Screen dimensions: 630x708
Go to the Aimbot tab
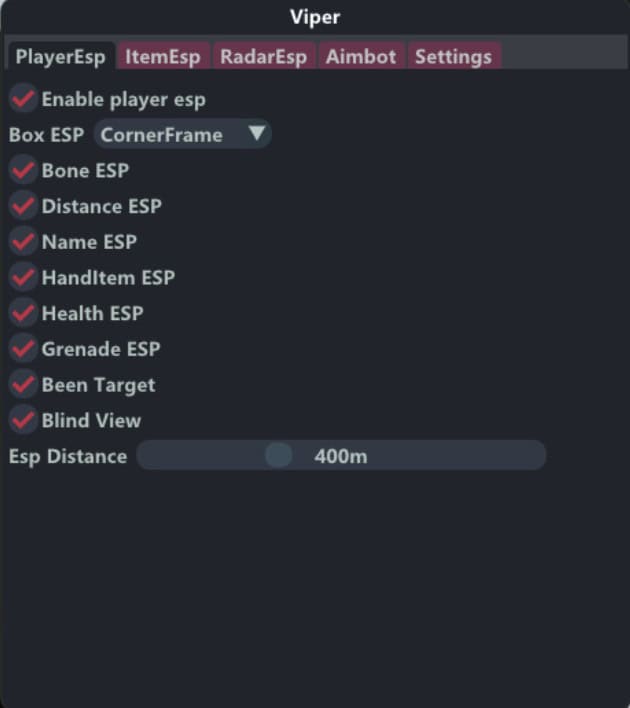pos(360,57)
